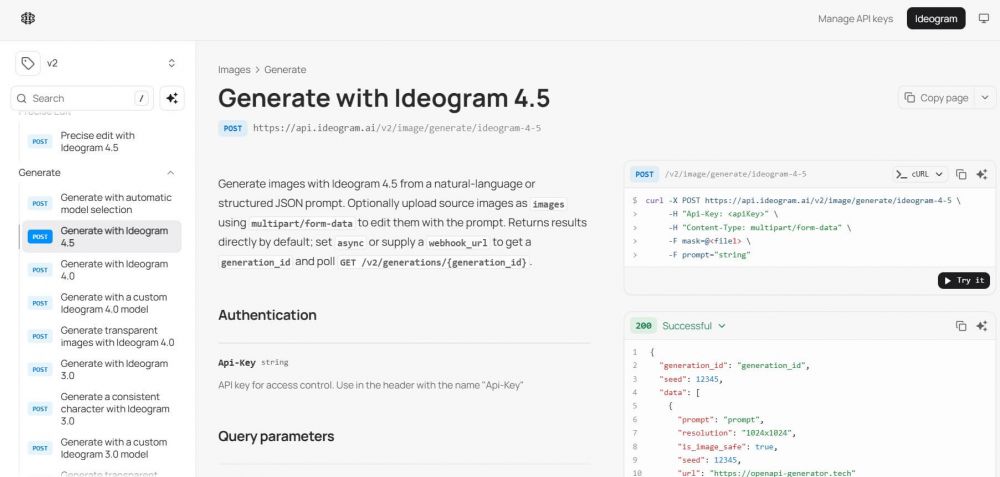Click the Authentication heading
The image size is (1000, 477).
[267, 315]
